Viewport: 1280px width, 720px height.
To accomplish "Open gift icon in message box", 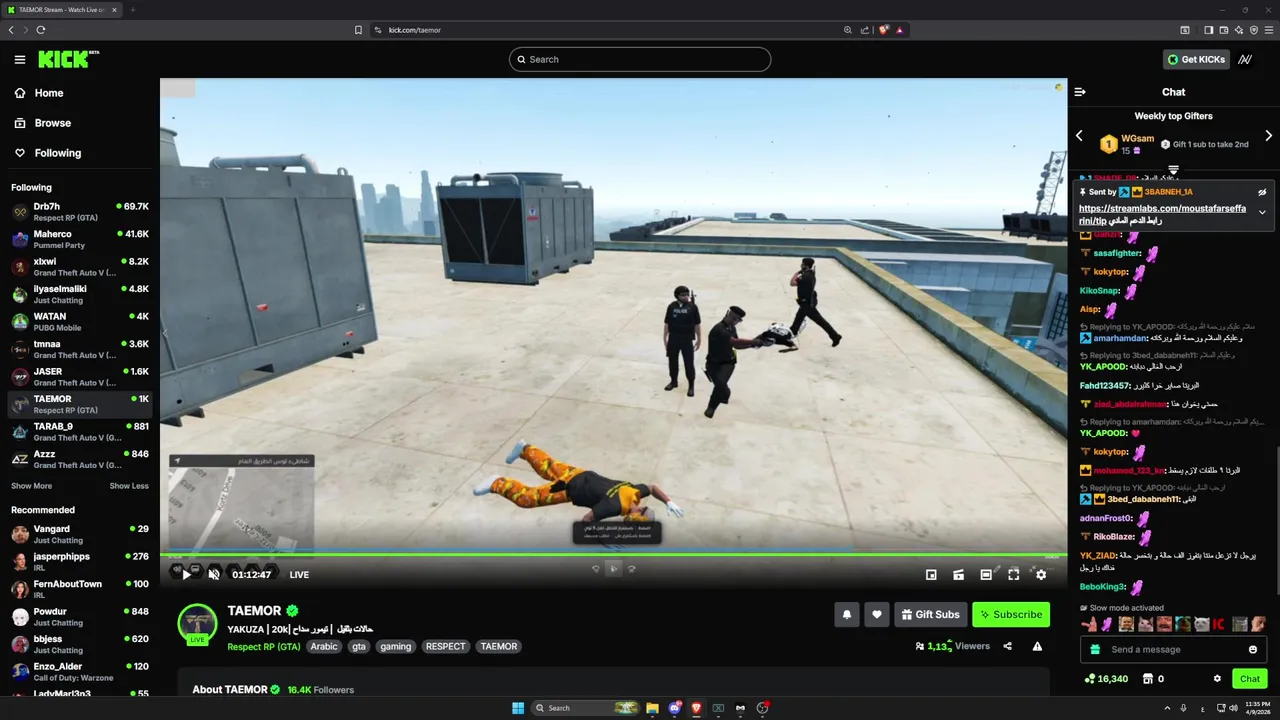I will [x=1095, y=650].
